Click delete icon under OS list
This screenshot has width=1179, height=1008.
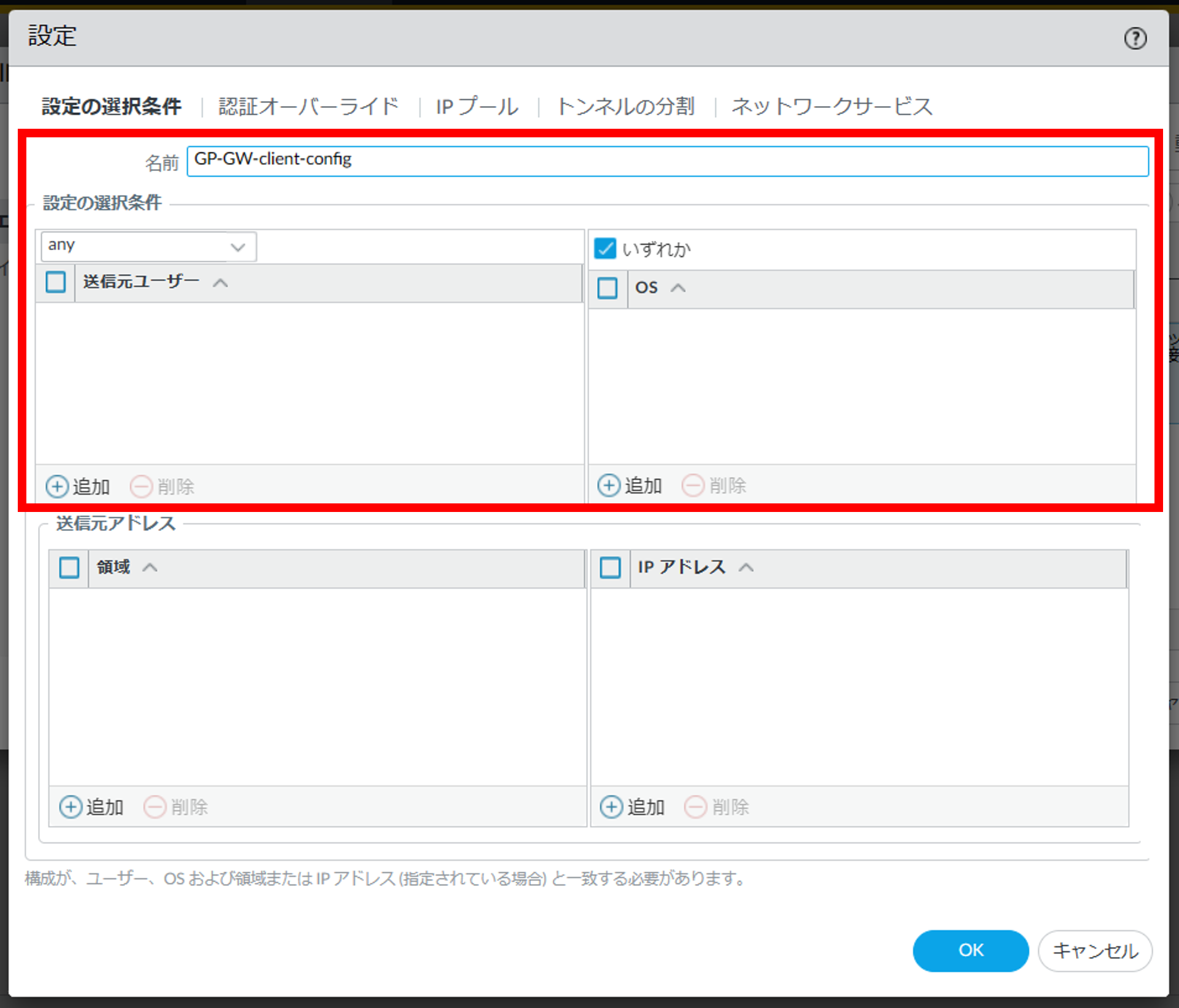click(693, 485)
